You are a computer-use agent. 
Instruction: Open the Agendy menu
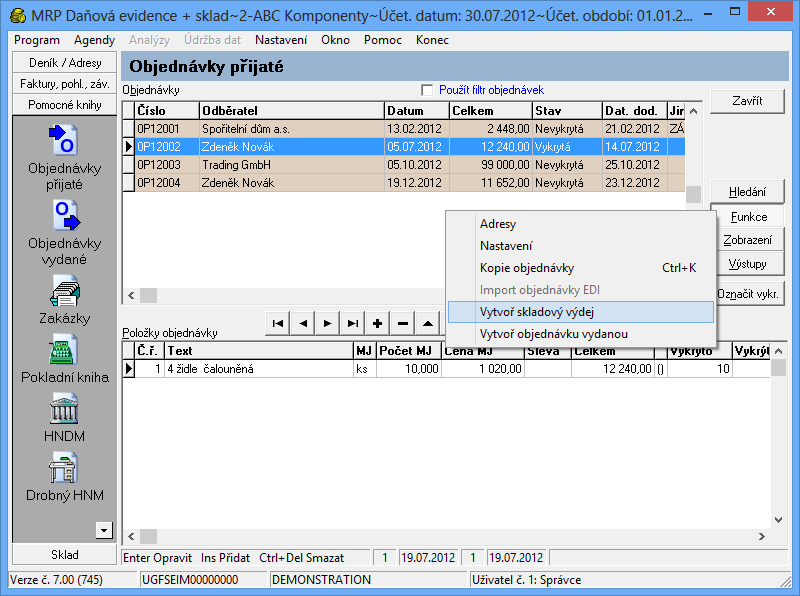point(94,40)
